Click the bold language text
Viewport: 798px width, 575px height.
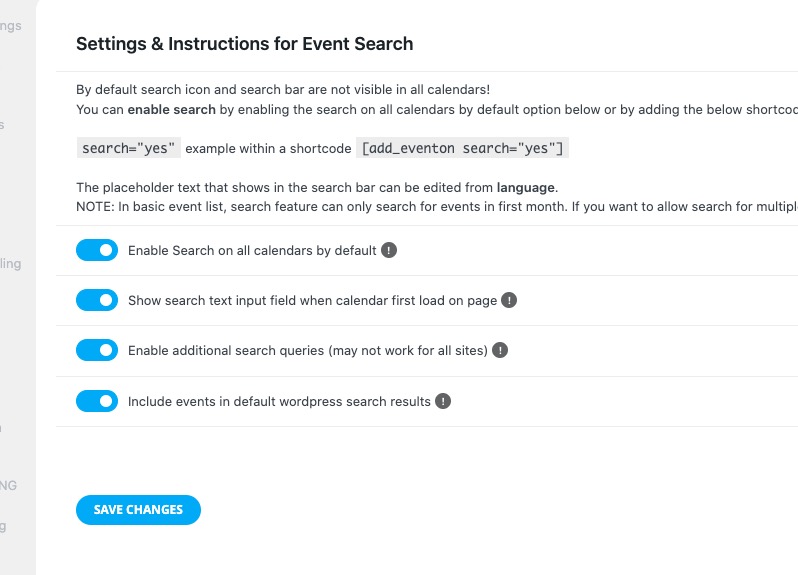[x=526, y=187]
